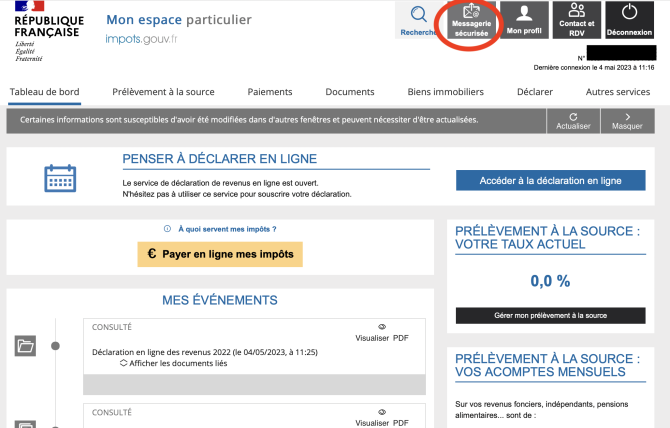The height and width of the screenshot is (428, 670).
Task: Click the Déconnexion power icon
Action: pos(629,14)
